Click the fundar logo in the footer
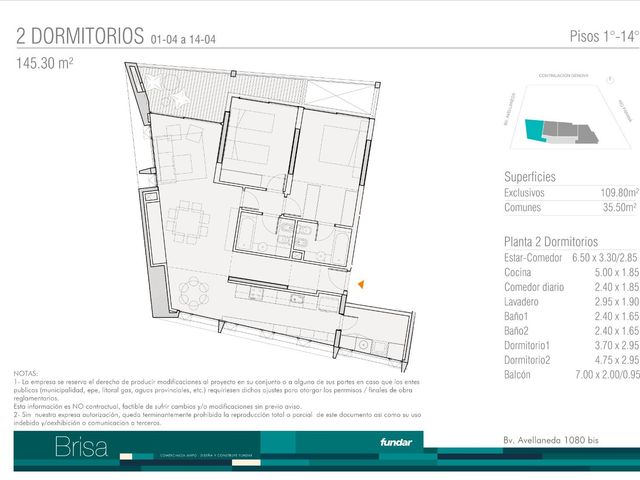Image resolution: width=640 pixels, height=480 pixels. coord(396,442)
